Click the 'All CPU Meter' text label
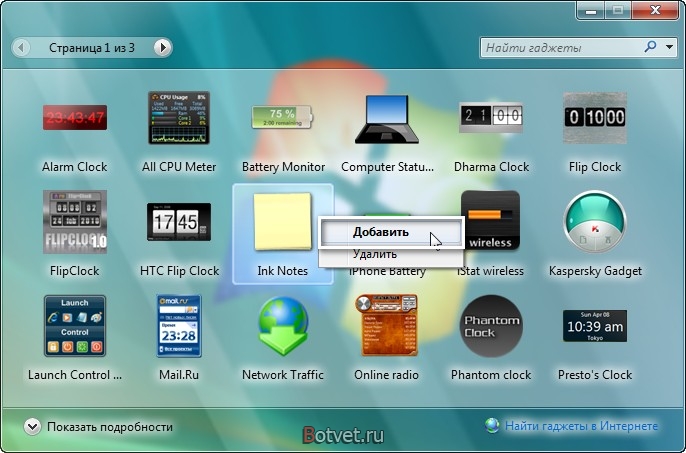 point(179,167)
